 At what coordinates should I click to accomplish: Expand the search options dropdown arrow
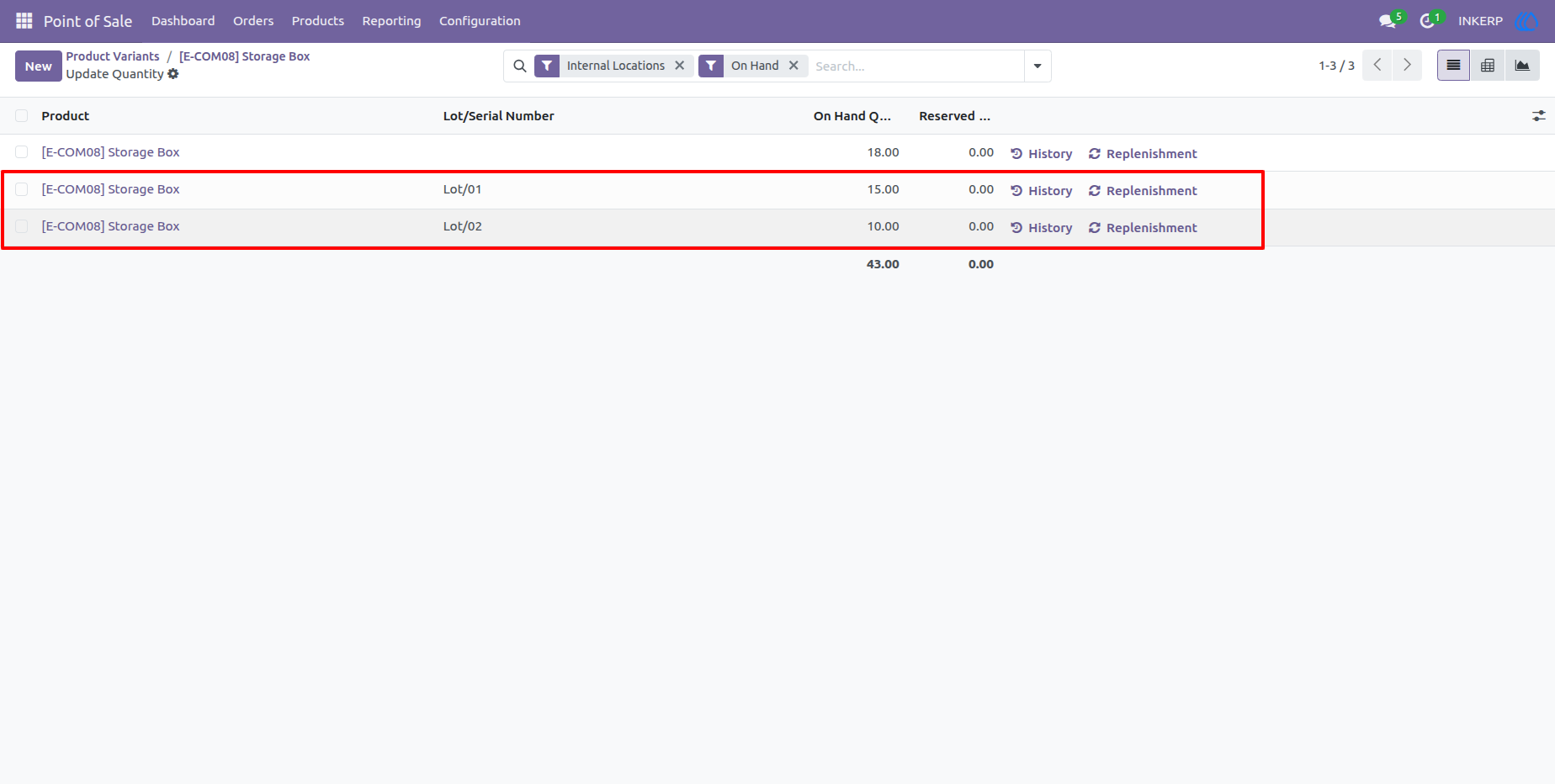tap(1038, 66)
